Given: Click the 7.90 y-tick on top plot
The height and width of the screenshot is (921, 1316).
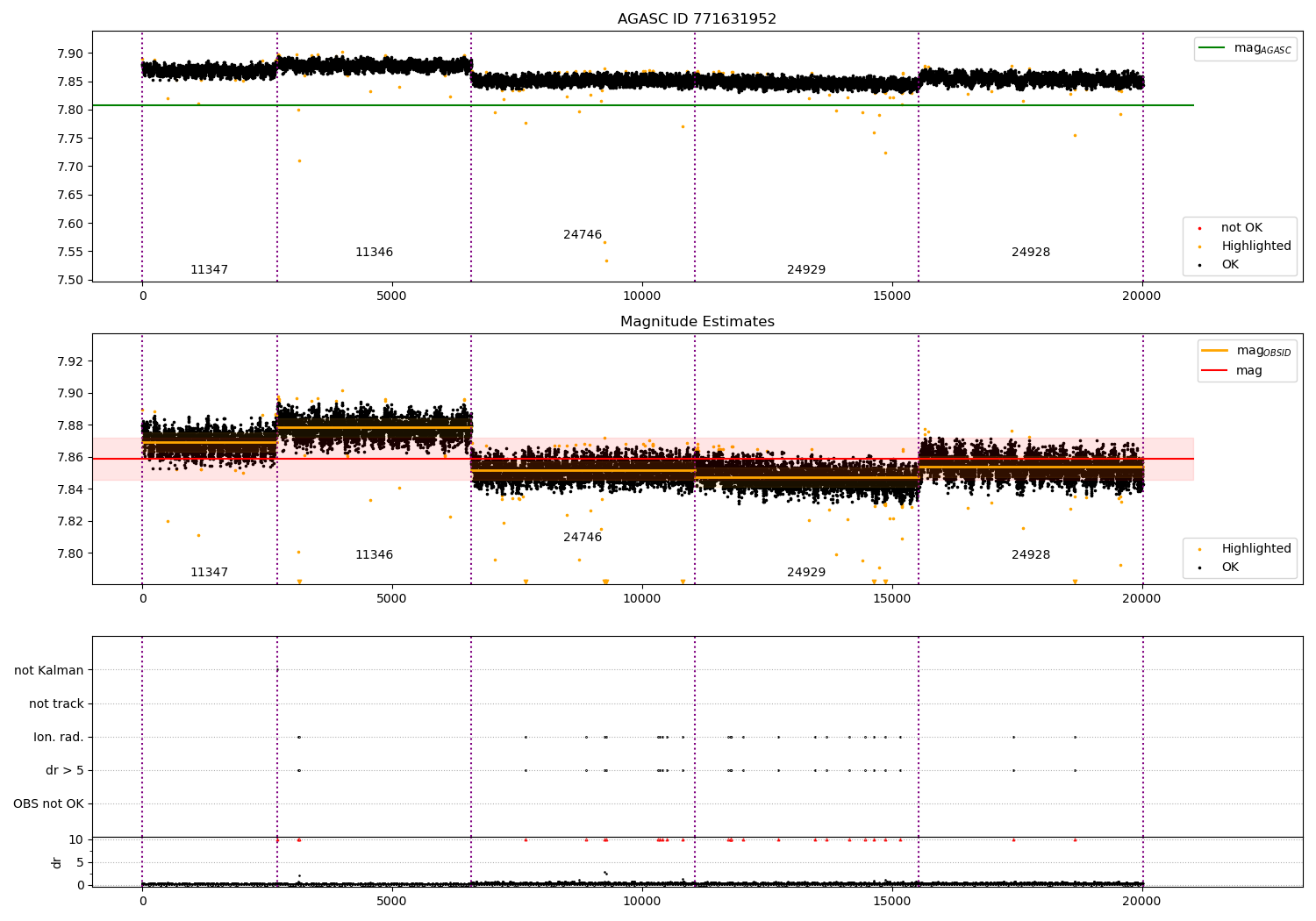Looking at the screenshot, I should click(70, 54).
